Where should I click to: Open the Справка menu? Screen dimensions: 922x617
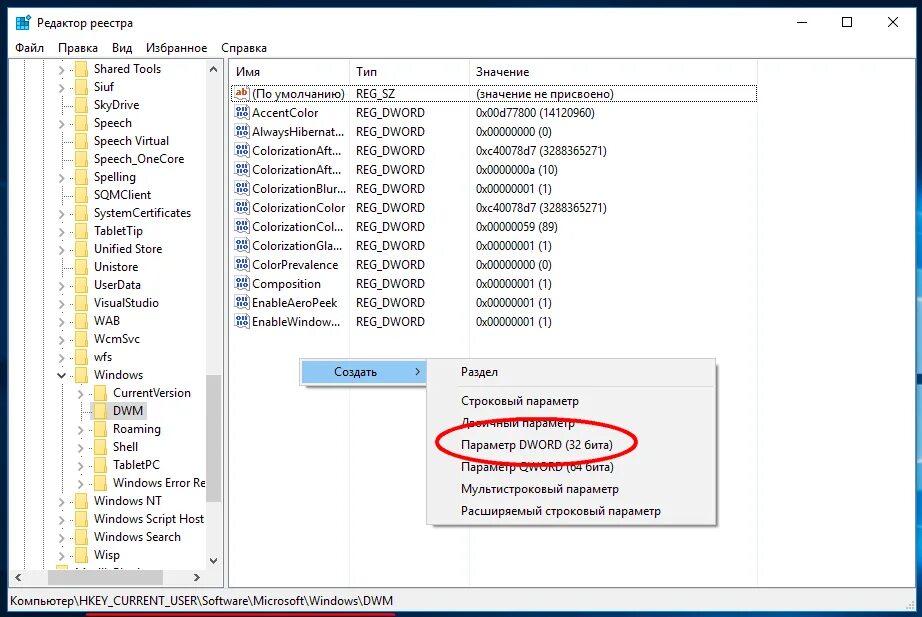pos(244,48)
